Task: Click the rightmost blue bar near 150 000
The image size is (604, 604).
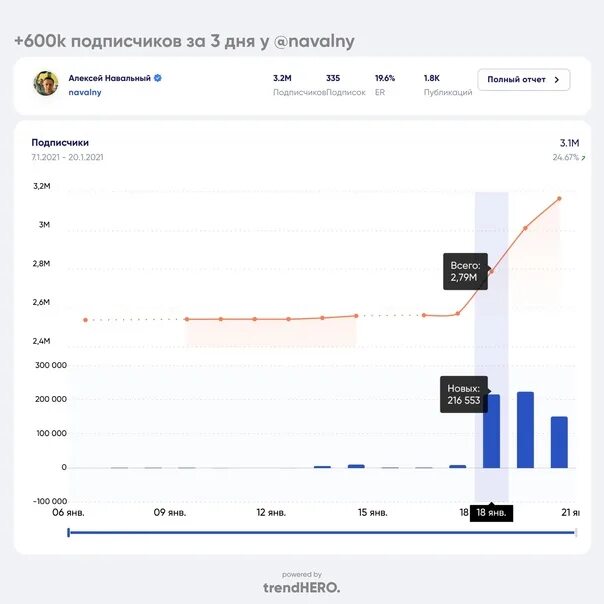Action: point(559,442)
